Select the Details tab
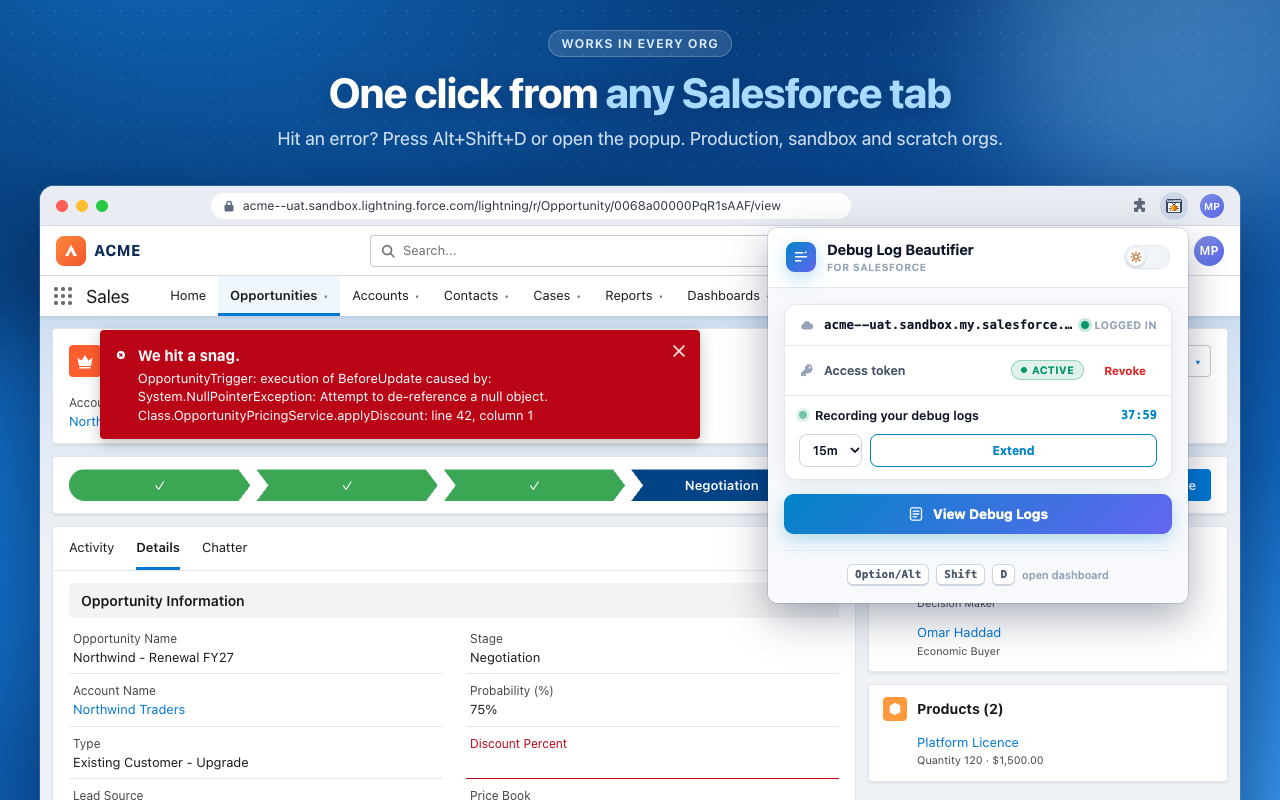This screenshot has width=1280, height=800. pyautogui.click(x=158, y=548)
